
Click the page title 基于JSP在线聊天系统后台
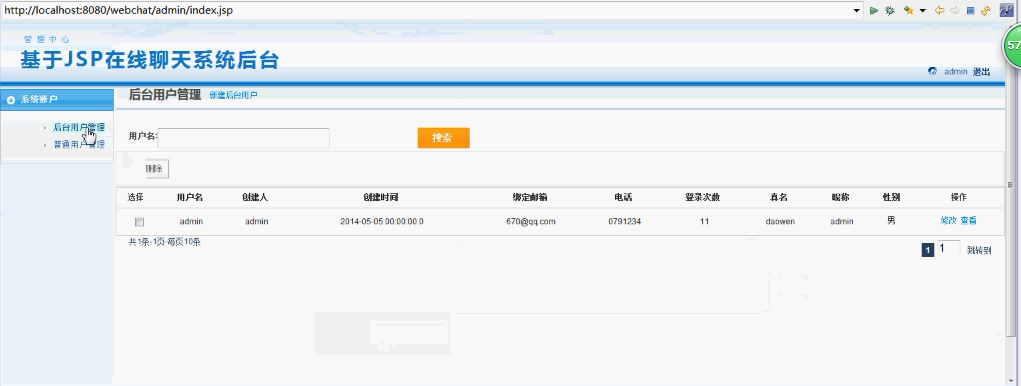[x=150, y=60]
